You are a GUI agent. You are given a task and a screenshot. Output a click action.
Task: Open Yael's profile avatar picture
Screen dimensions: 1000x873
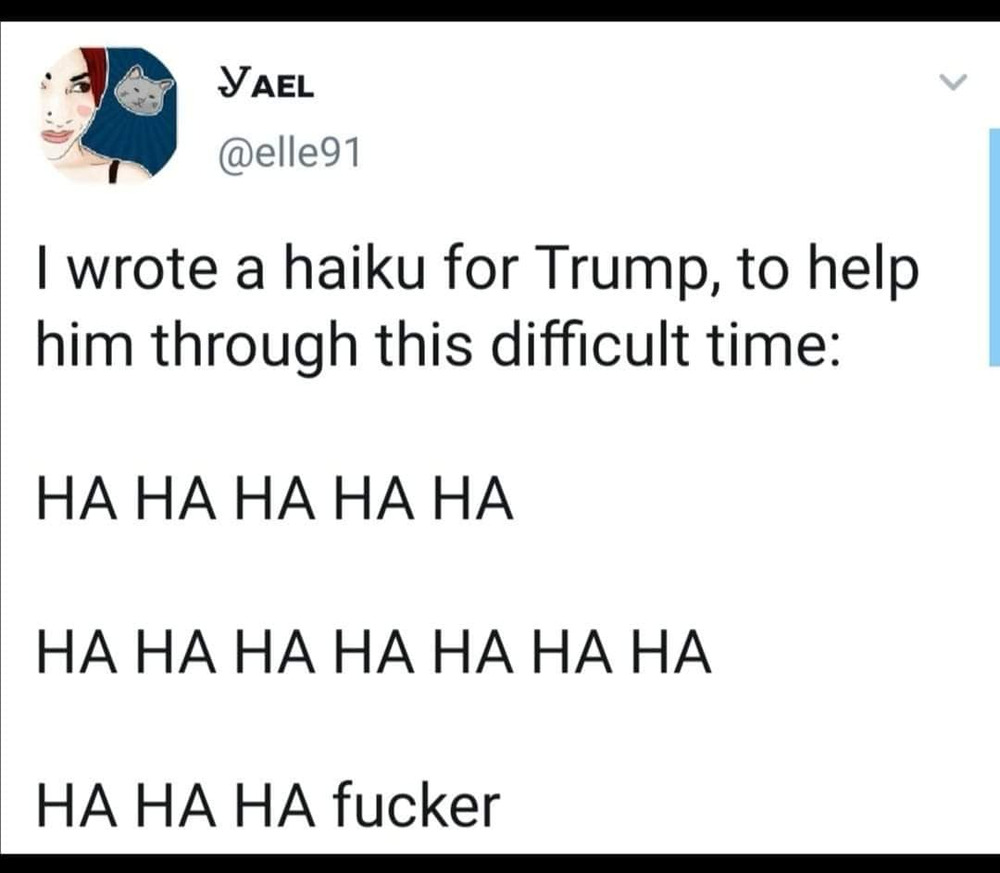pyautogui.click(x=107, y=116)
